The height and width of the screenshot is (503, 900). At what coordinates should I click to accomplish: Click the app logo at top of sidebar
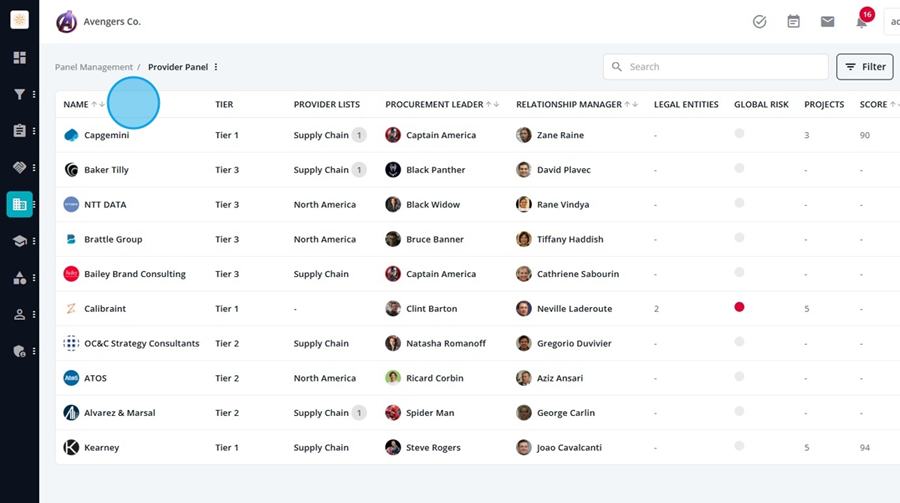coord(20,20)
